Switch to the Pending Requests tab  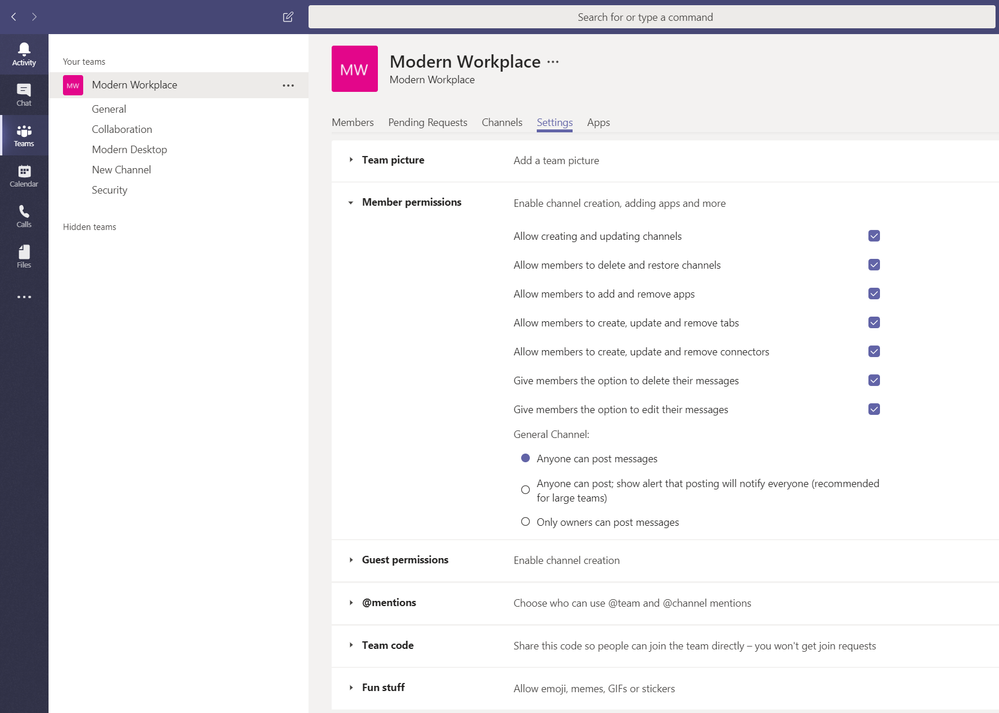click(428, 122)
